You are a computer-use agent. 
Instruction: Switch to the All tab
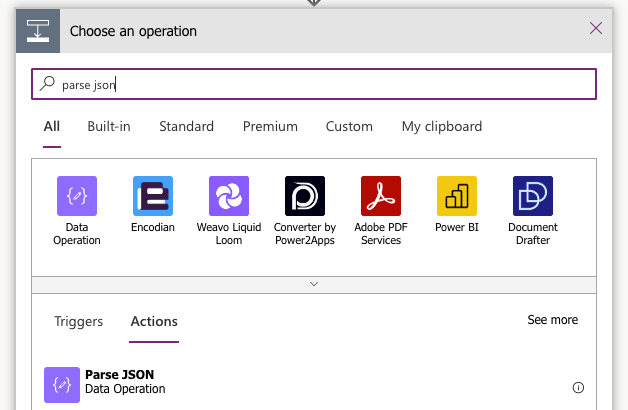coord(52,127)
